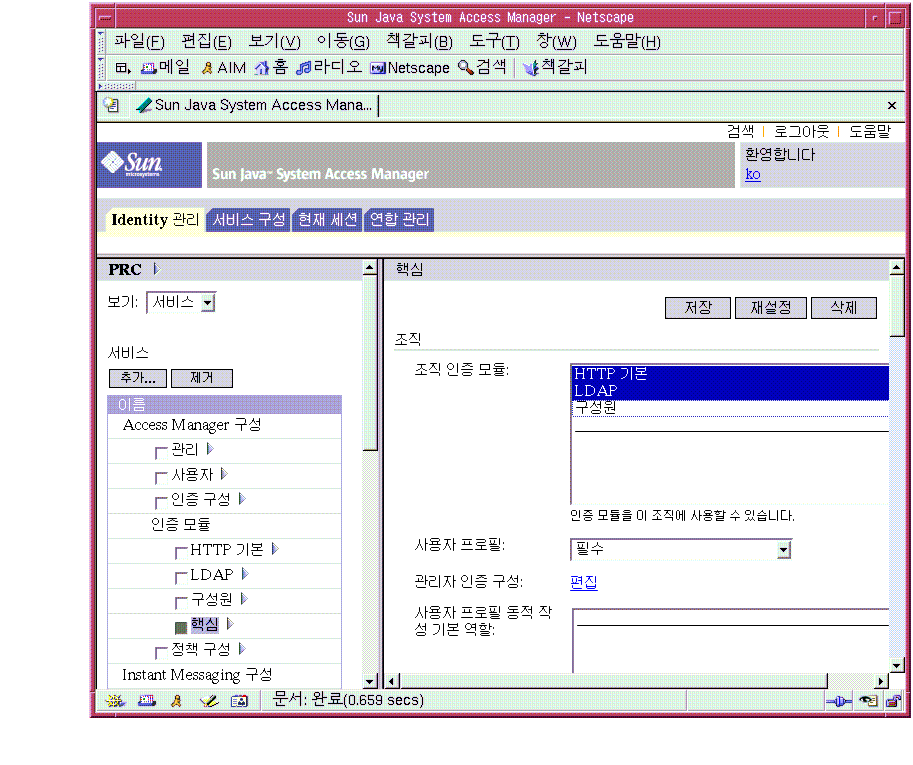
Task: Click the eye icon in the status bar
Action: point(868,701)
